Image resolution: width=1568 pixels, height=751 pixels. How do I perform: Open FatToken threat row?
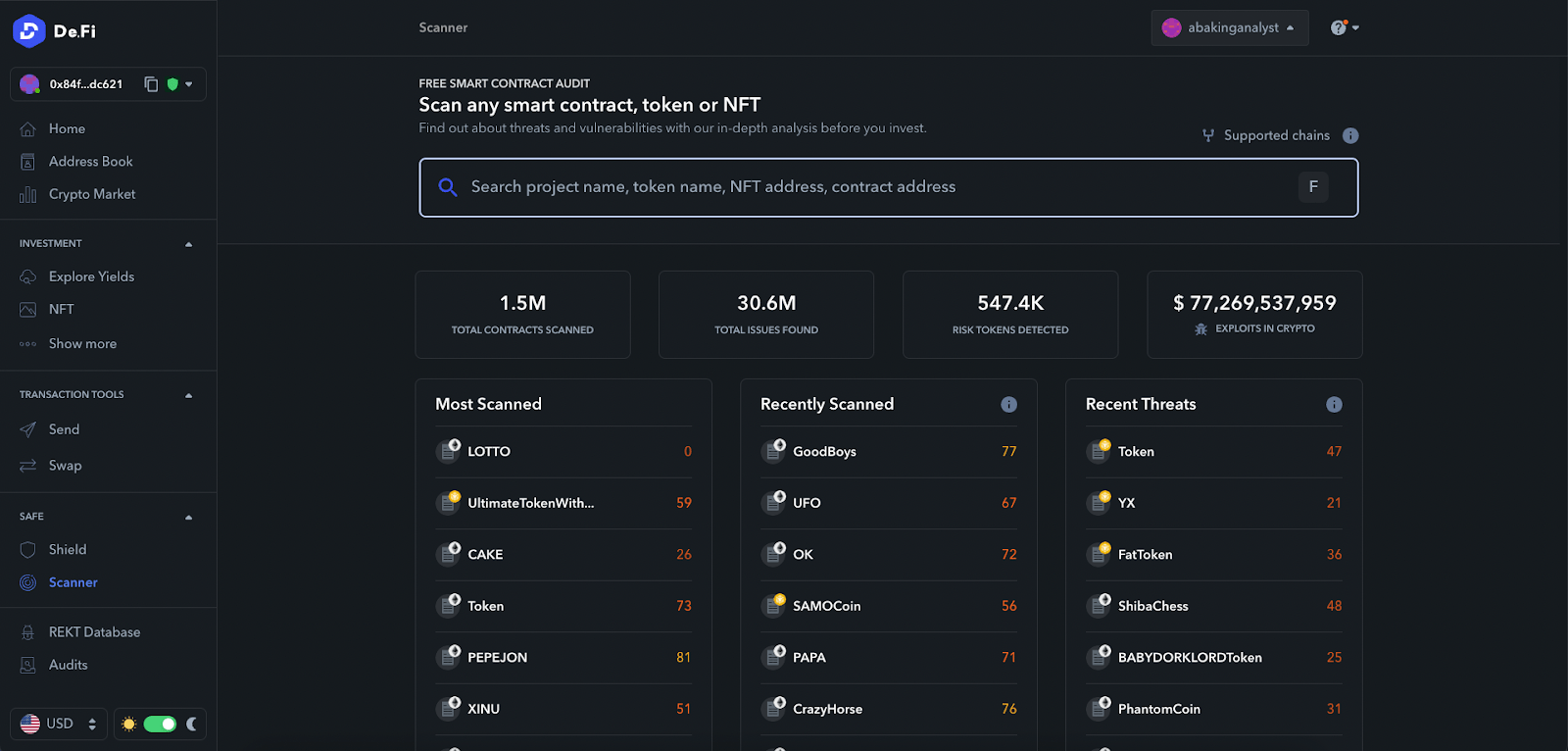pyautogui.click(x=1214, y=555)
